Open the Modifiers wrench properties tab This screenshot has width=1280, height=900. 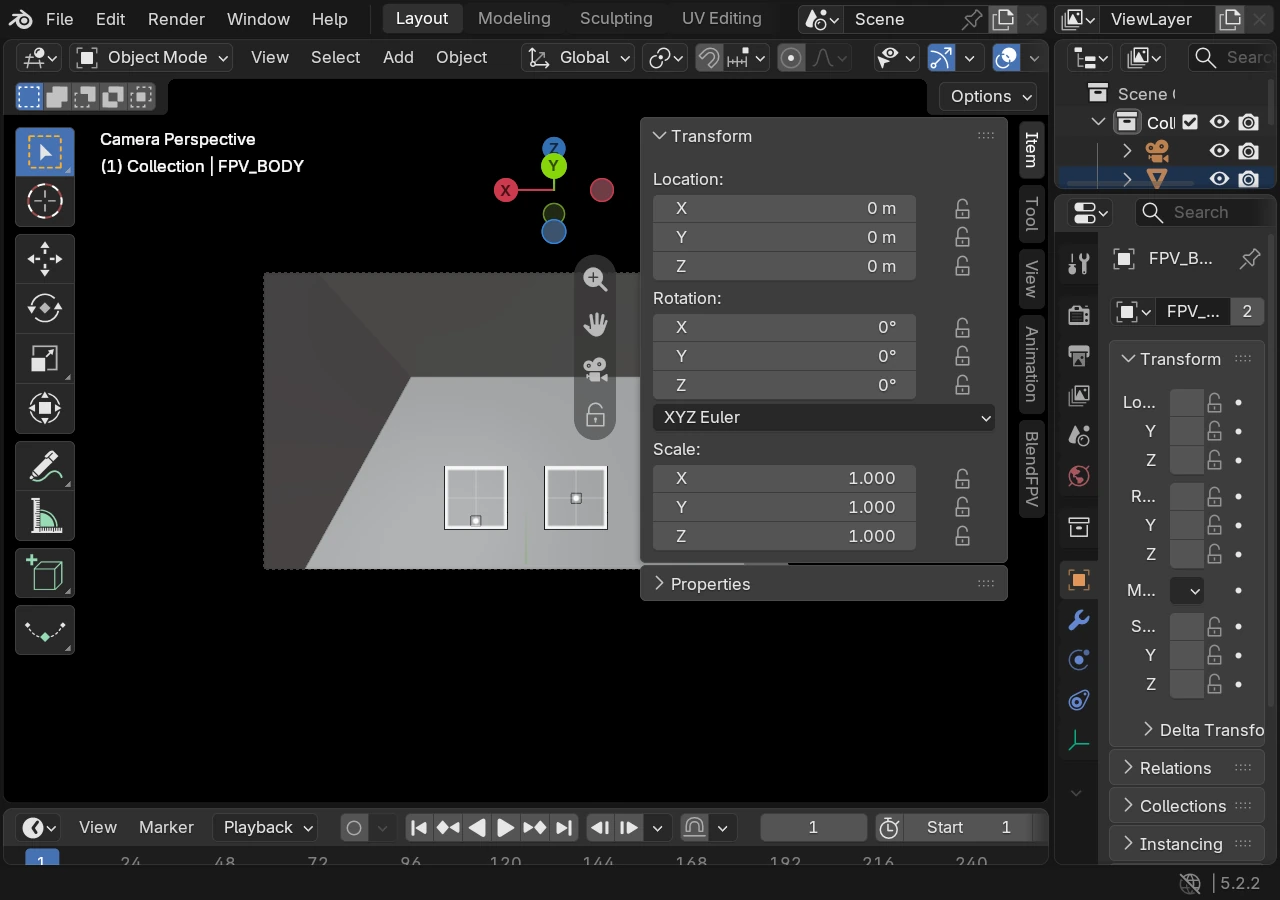[x=1078, y=621]
